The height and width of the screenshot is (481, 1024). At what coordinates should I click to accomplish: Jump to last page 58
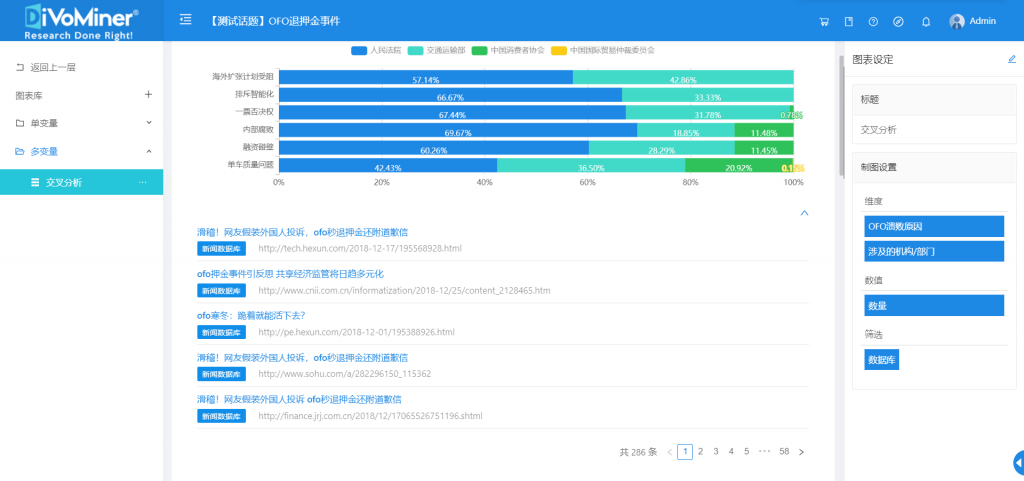[x=784, y=452]
